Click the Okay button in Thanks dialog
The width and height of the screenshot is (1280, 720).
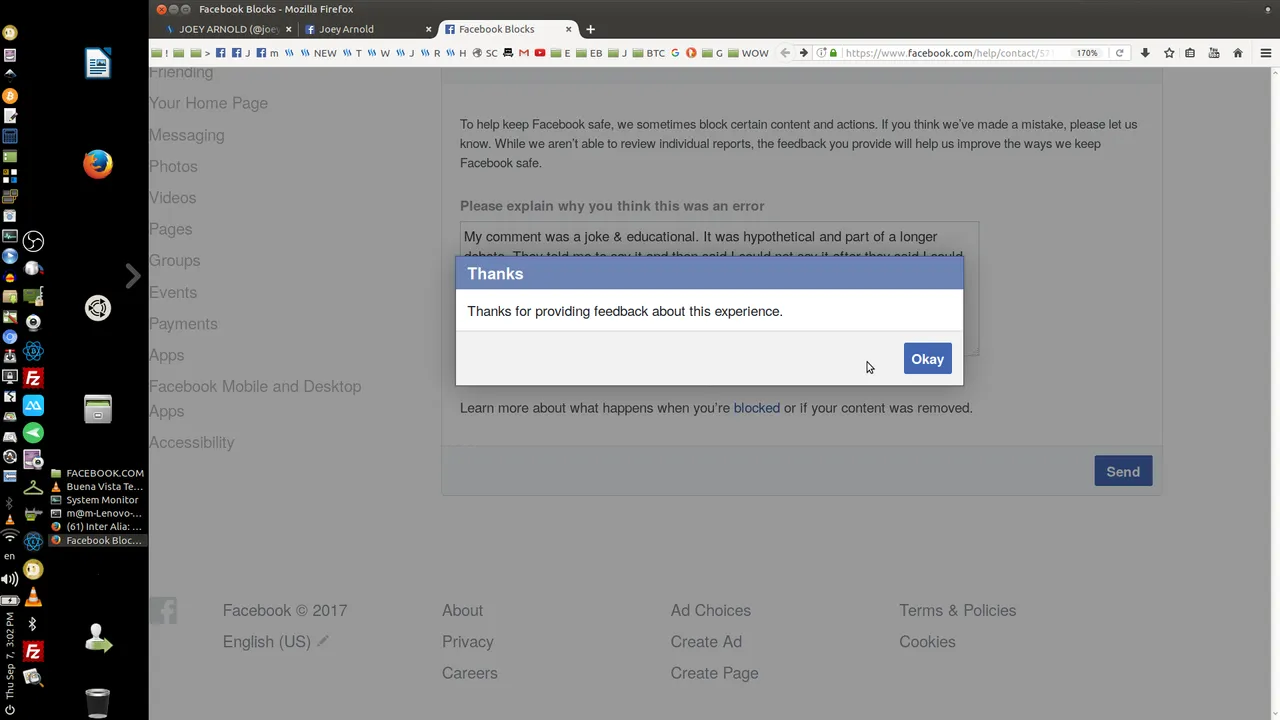click(x=927, y=359)
